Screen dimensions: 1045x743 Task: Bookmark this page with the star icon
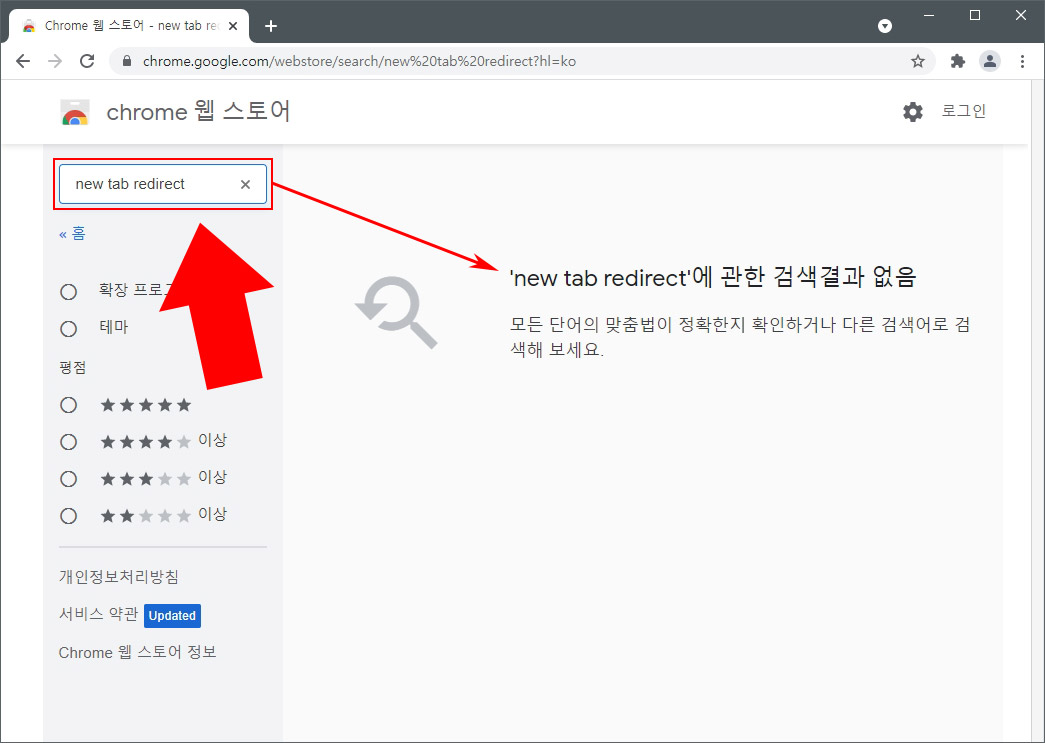coord(918,61)
